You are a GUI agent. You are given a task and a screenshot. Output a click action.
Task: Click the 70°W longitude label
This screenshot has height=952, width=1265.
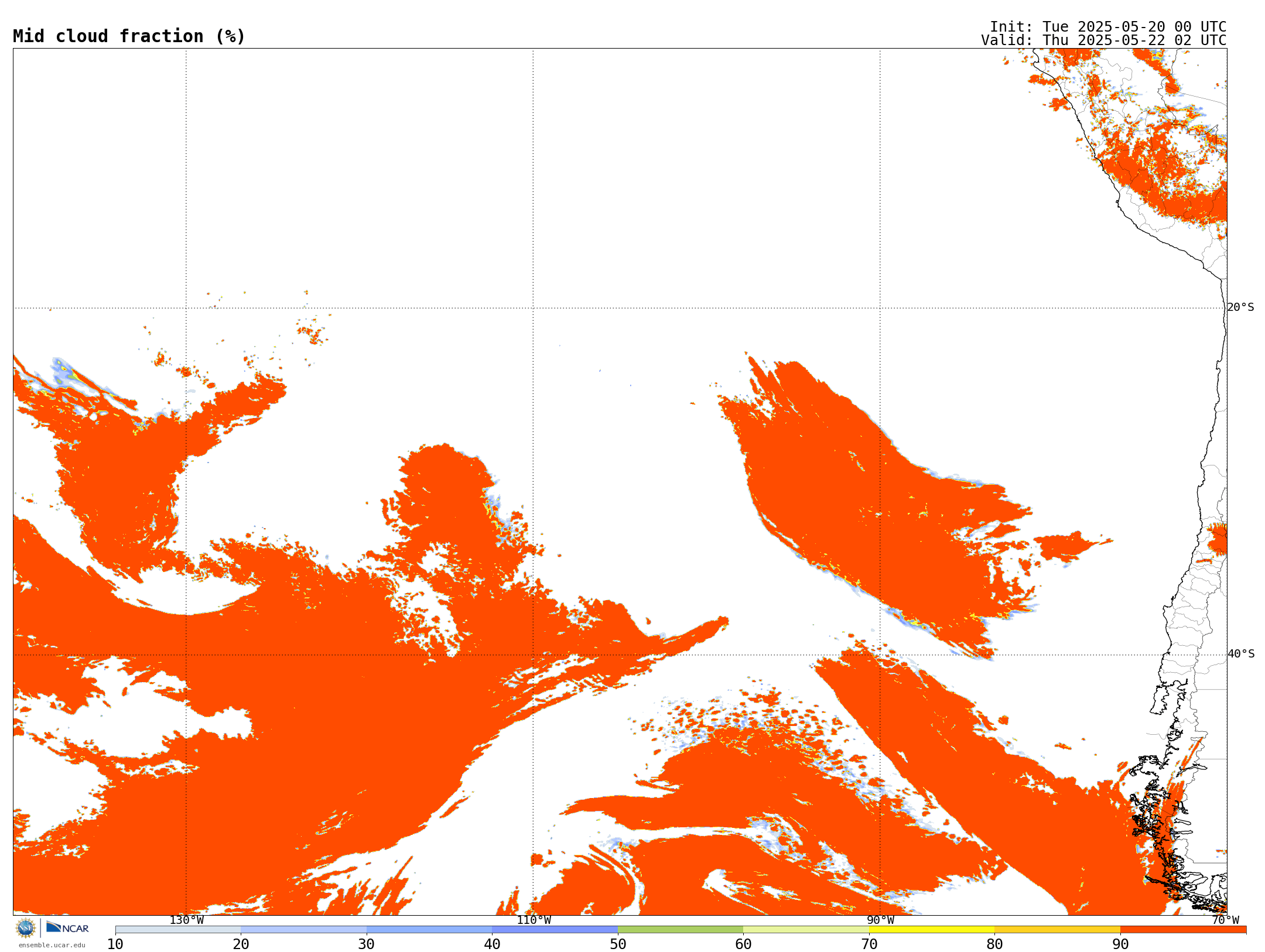1225,920
